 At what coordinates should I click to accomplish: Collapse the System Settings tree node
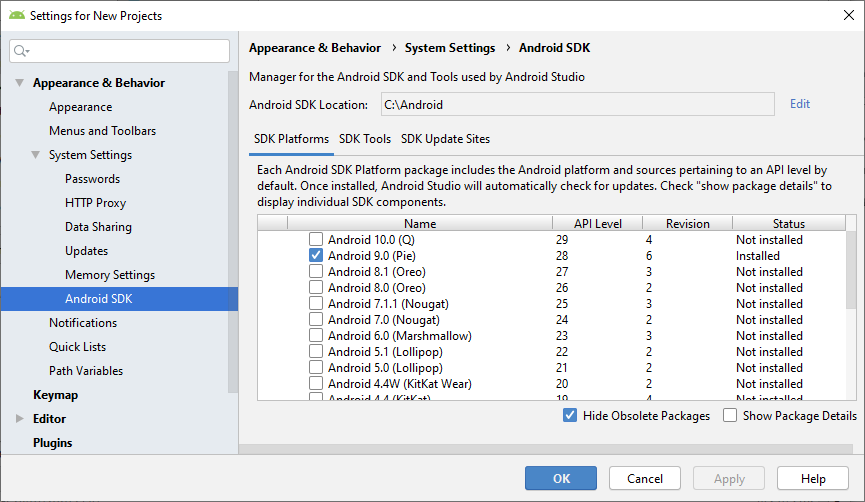click(35, 155)
